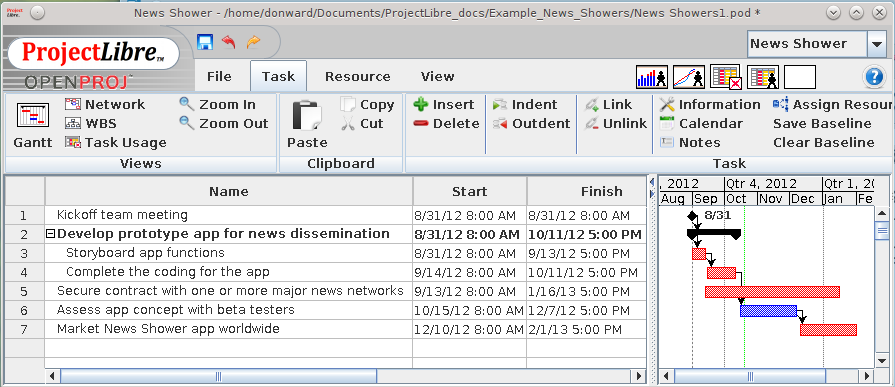The width and height of the screenshot is (895, 387).
Task: Delete the selected task
Action: point(446,123)
